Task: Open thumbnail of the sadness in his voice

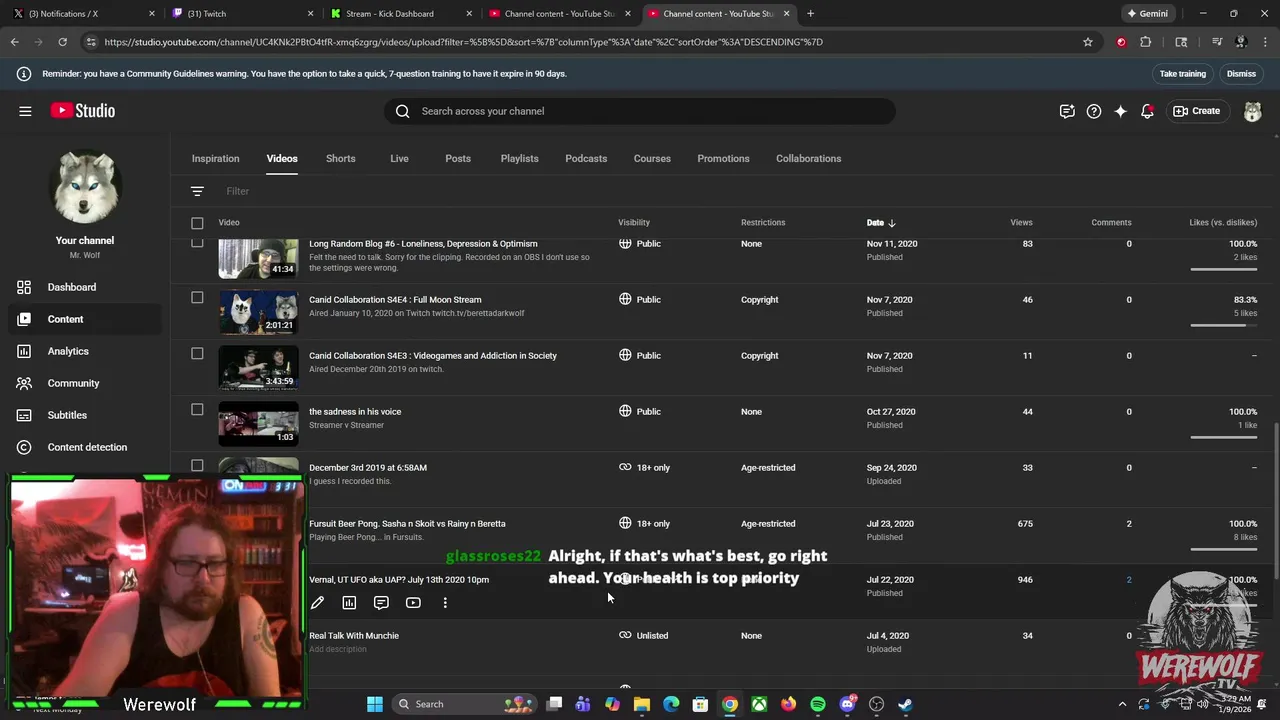Action: point(259,424)
